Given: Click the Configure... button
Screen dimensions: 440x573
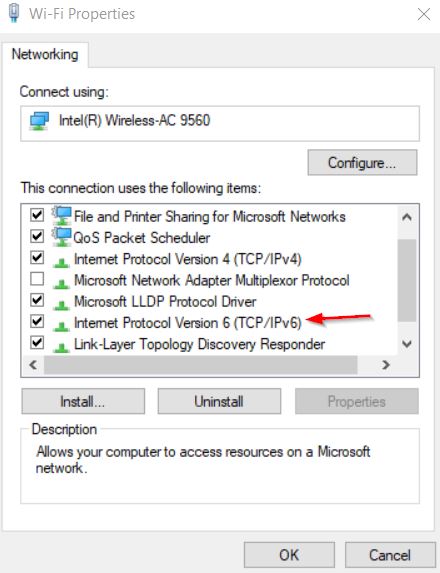Looking at the screenshot, I should click(x=362, y=163).
